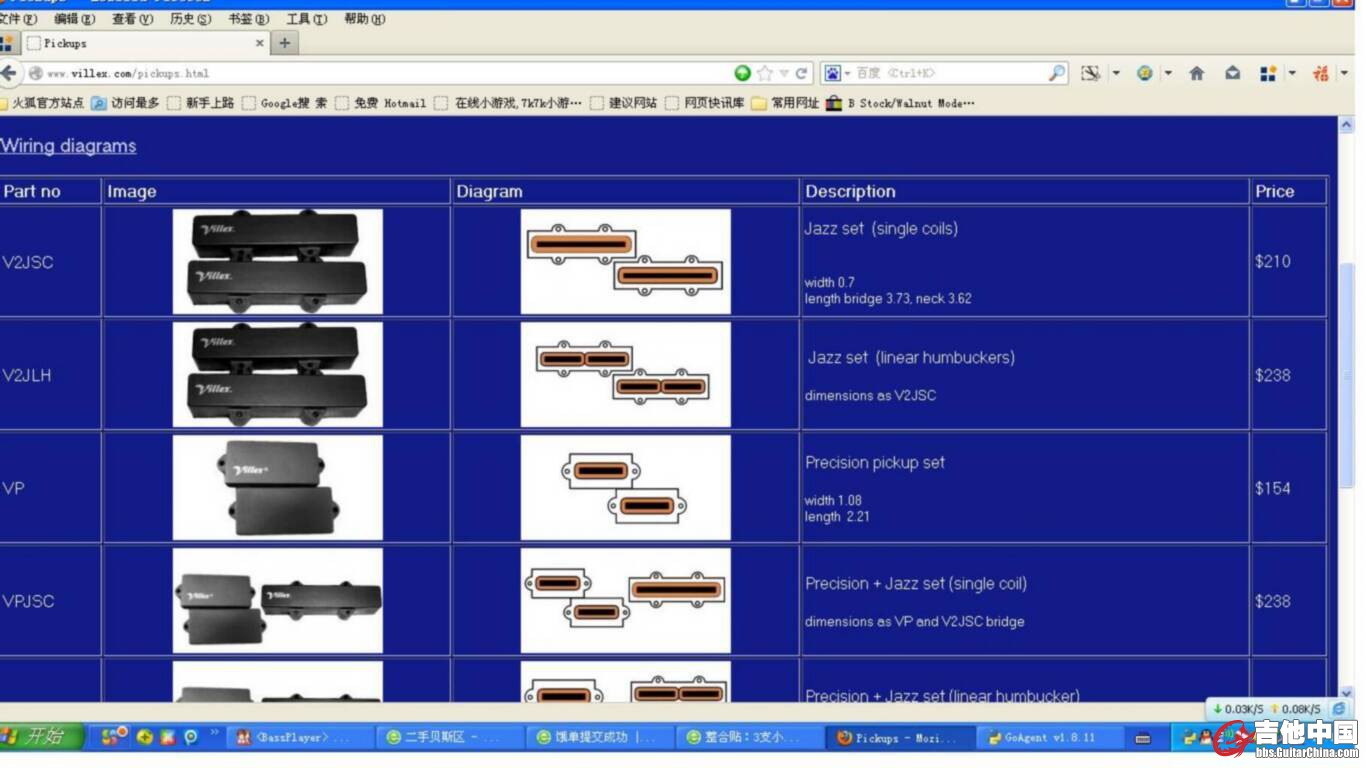Open the 网页快讯库 bookmark
1366x768 pixels.
point(705,103)
